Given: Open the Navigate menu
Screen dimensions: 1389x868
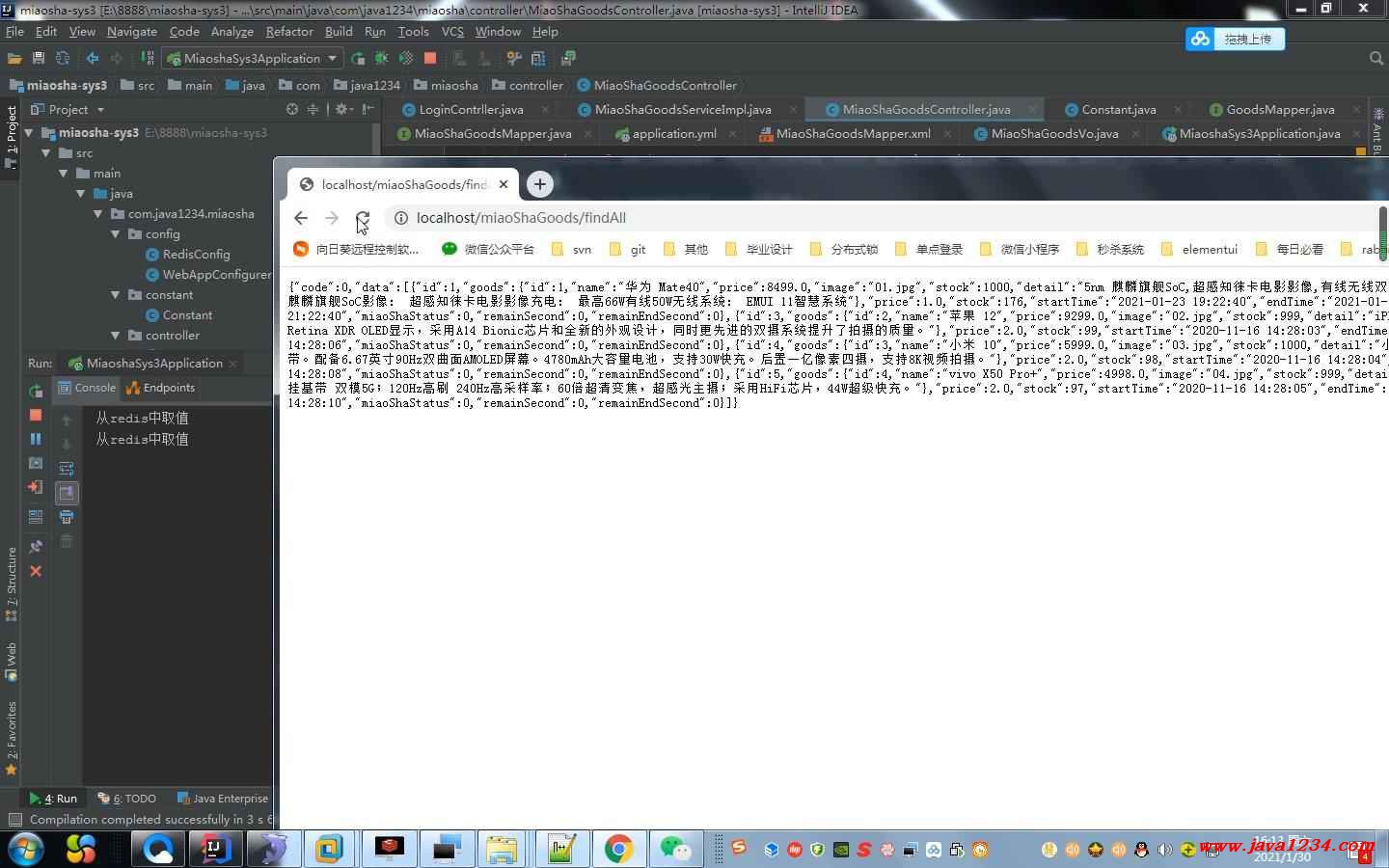Looking at the screenshot, I should 132,31.
